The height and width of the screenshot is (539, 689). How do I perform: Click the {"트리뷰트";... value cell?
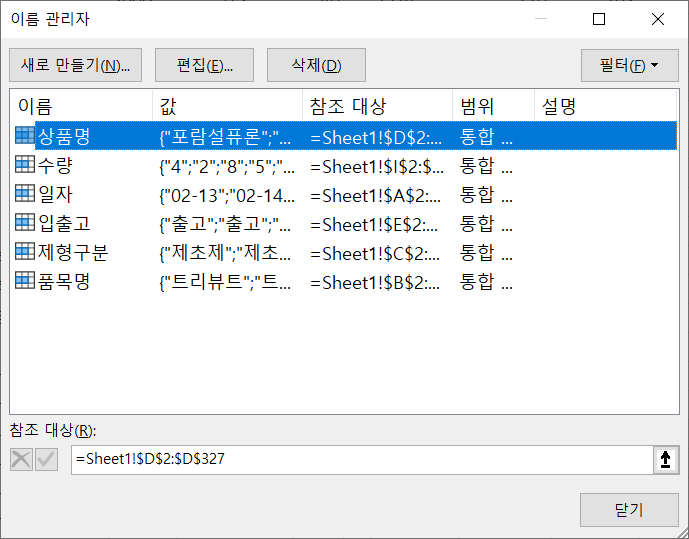click(x=225, y=282)
